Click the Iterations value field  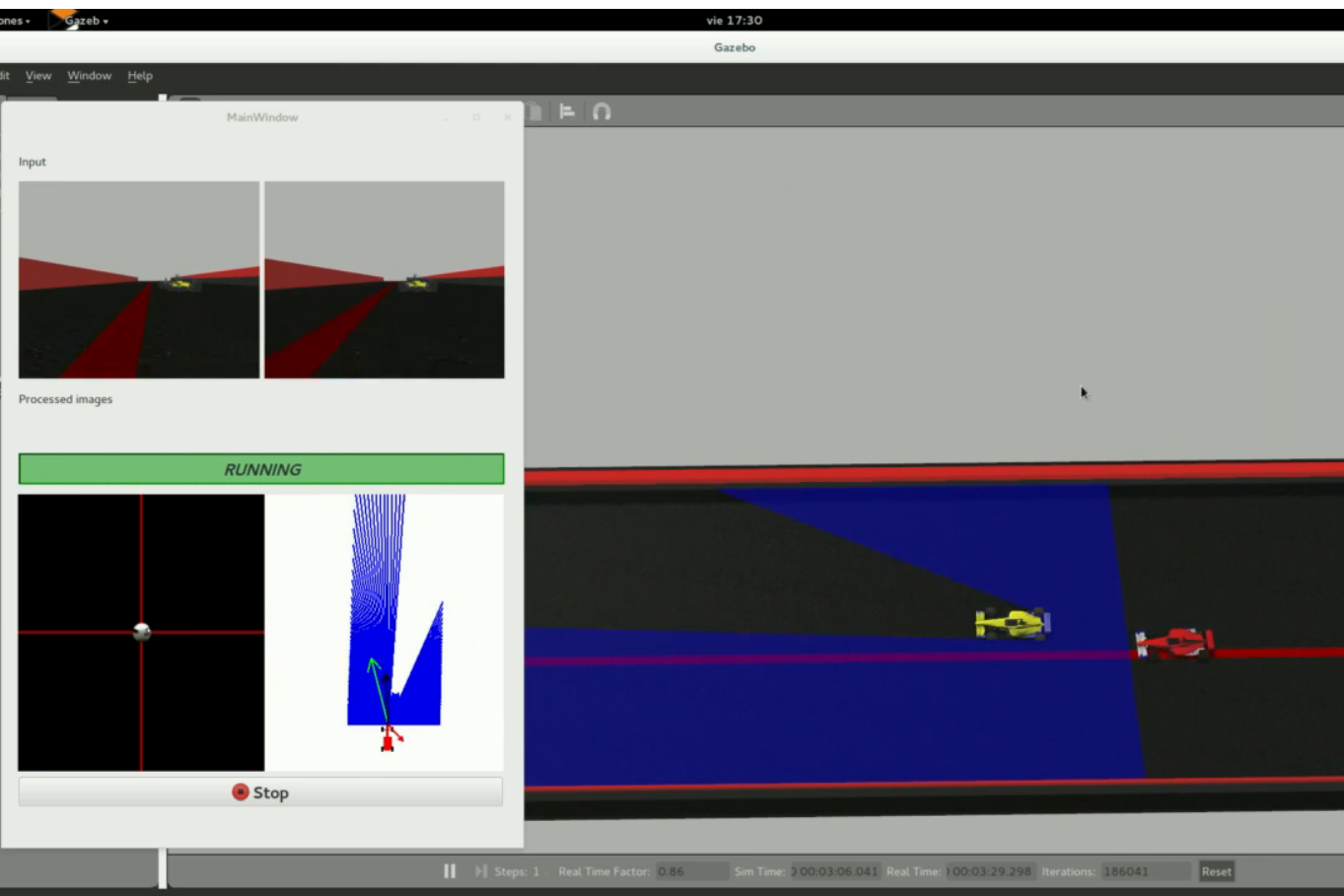tap(1145, 871)
